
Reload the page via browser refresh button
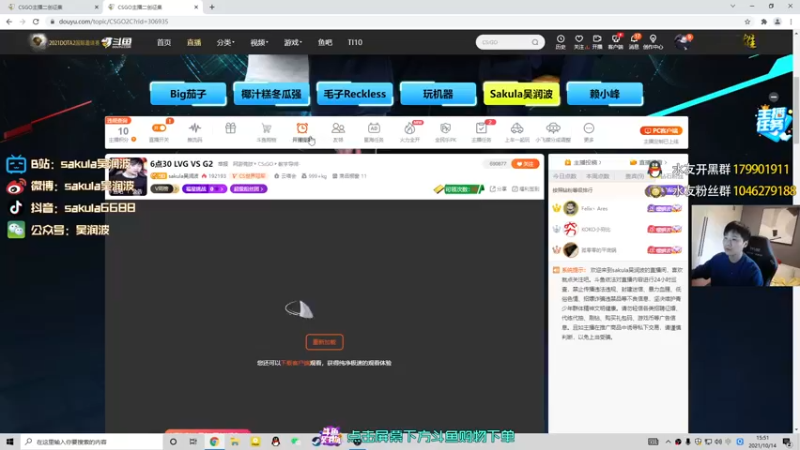36,21
